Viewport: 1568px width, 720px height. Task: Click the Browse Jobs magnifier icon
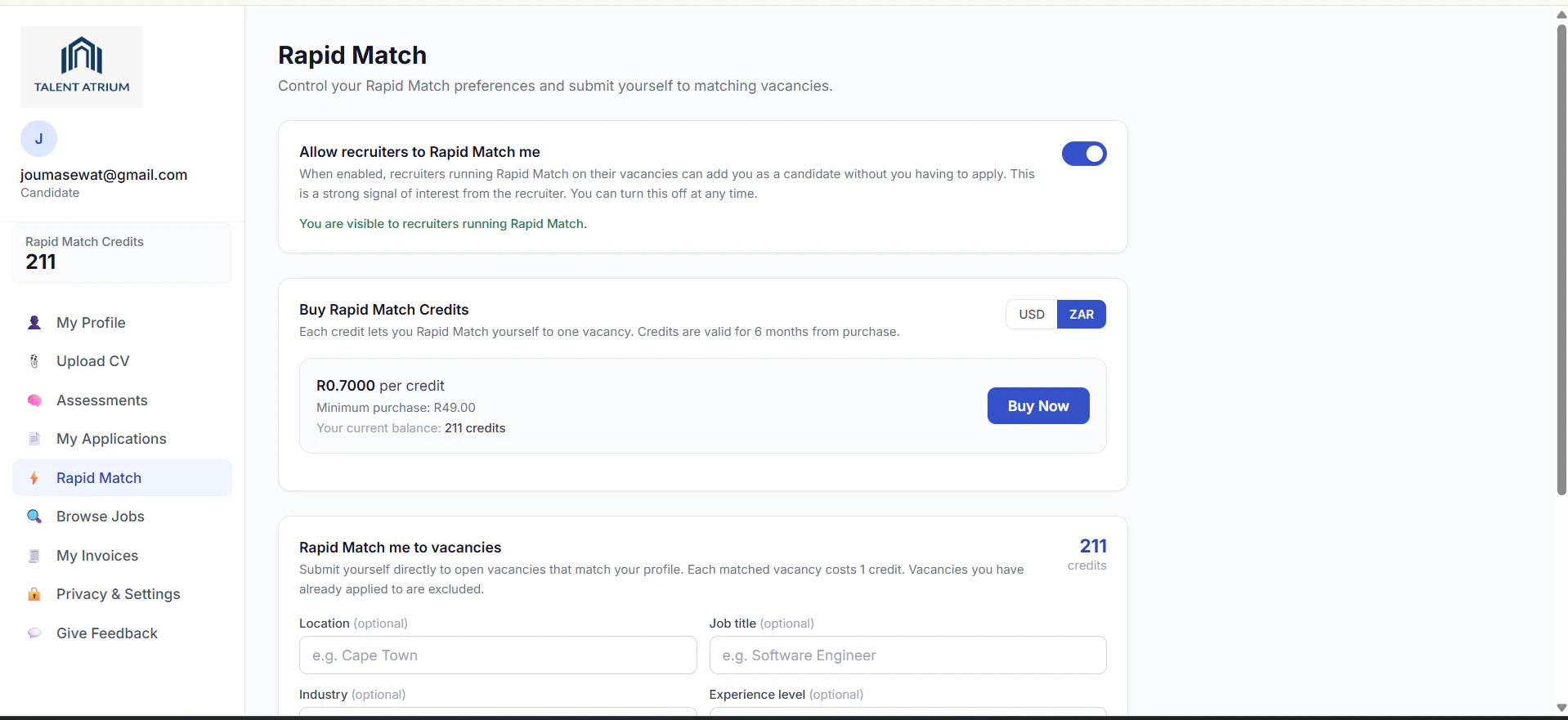coord(34,517)
